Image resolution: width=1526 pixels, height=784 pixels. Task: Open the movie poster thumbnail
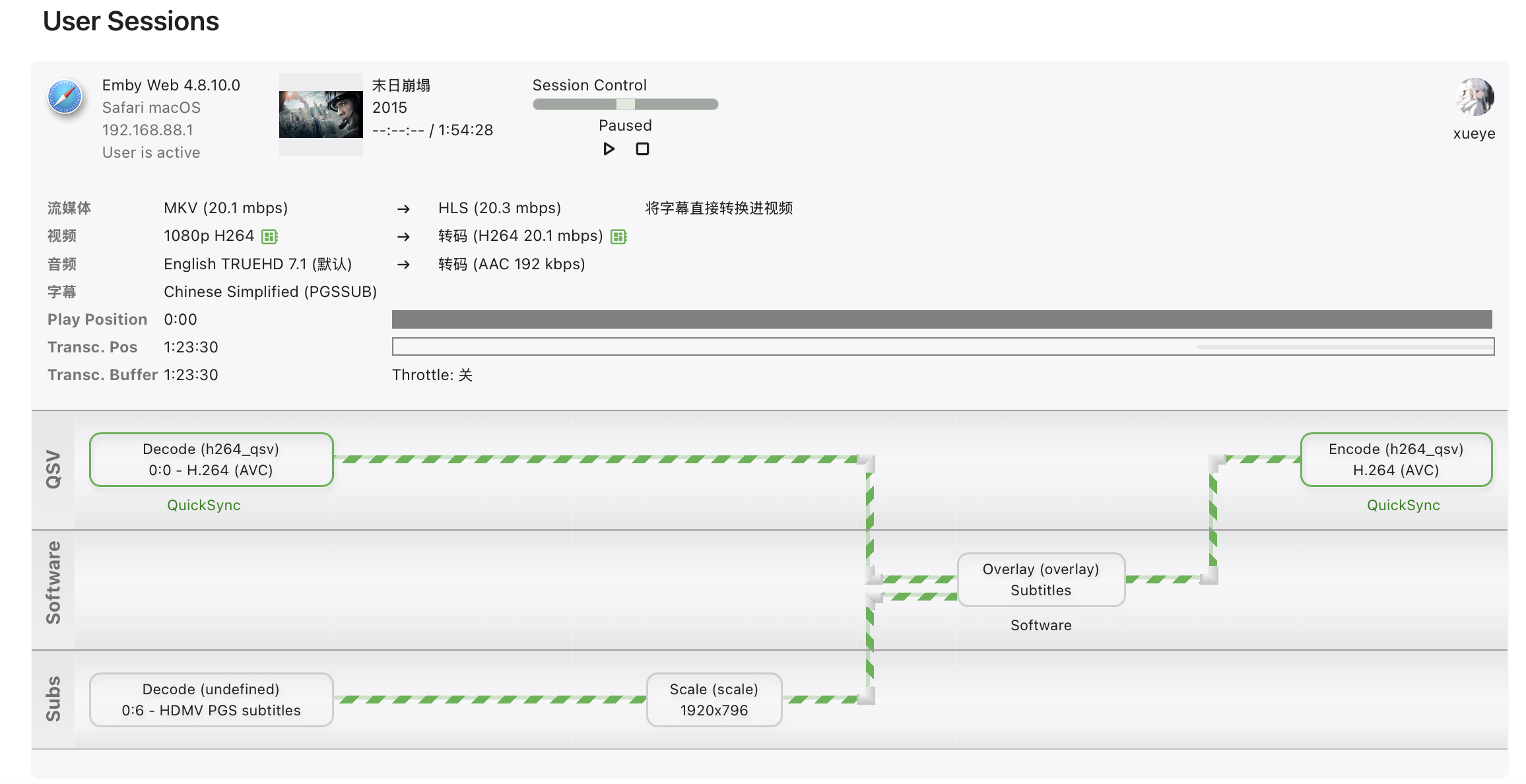pos(321,114)
